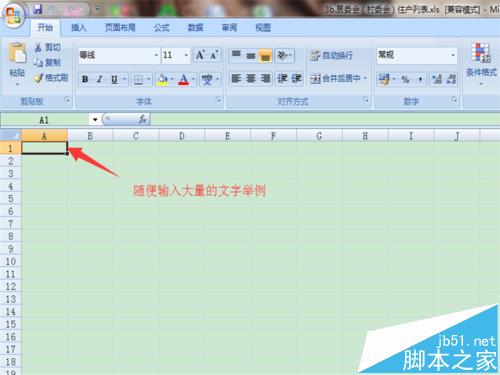Open the fill color dropdown arrow
The image size is (500, 375).
[x=172, y=79]
